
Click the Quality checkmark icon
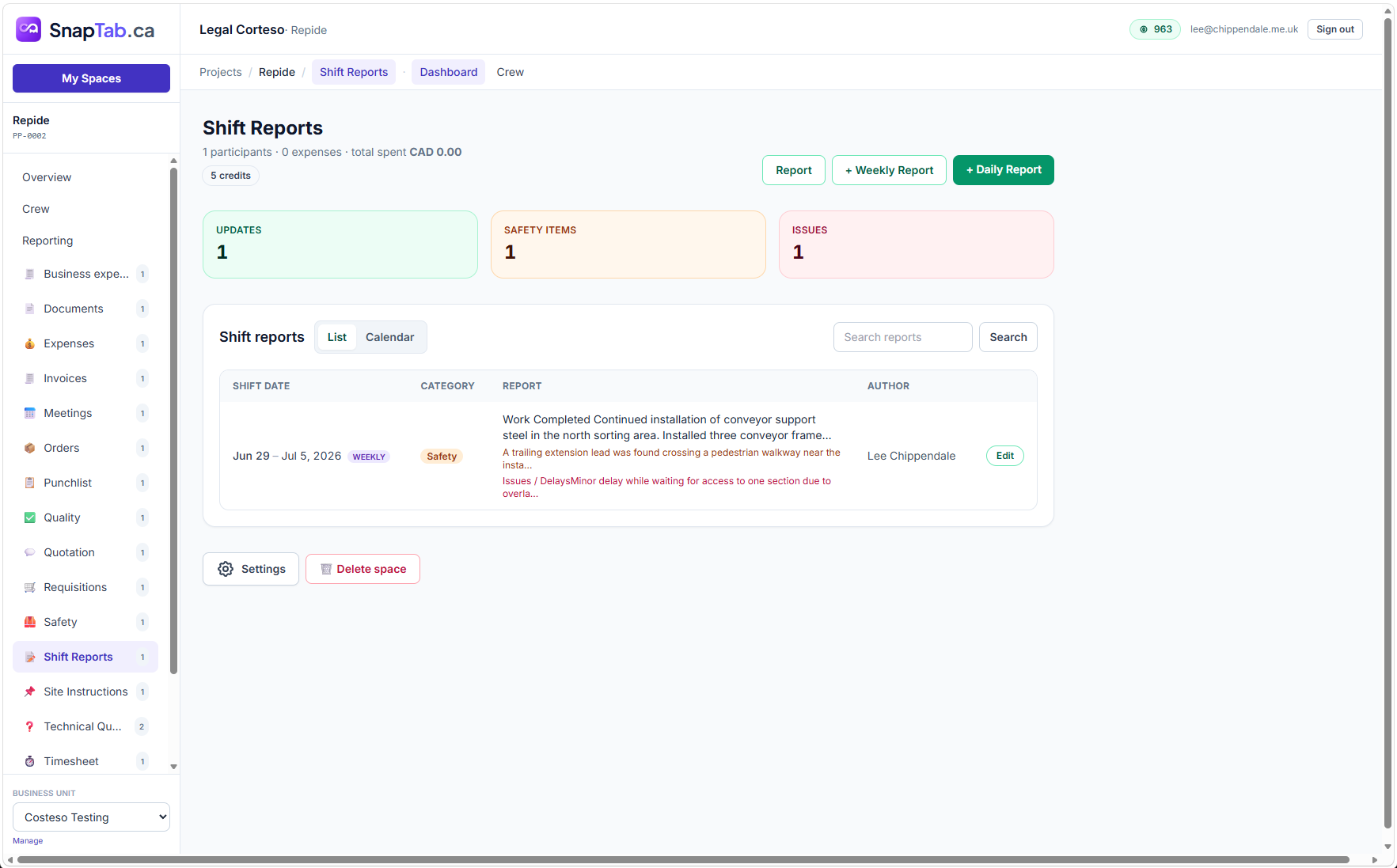pyautogui.click(x=29, y=517)
